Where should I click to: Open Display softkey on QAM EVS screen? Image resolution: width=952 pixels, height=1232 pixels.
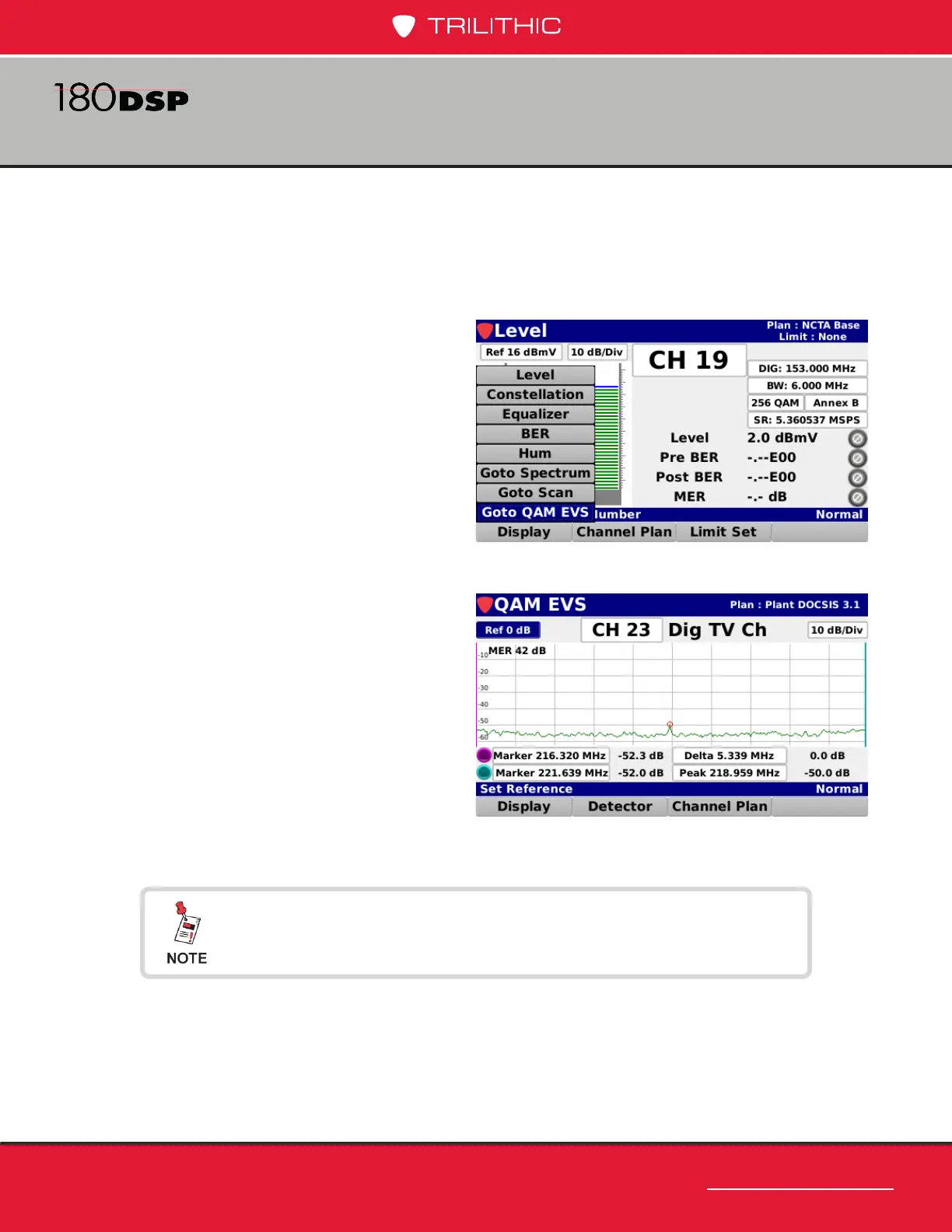pyautogui.click(x=523, y=807)
